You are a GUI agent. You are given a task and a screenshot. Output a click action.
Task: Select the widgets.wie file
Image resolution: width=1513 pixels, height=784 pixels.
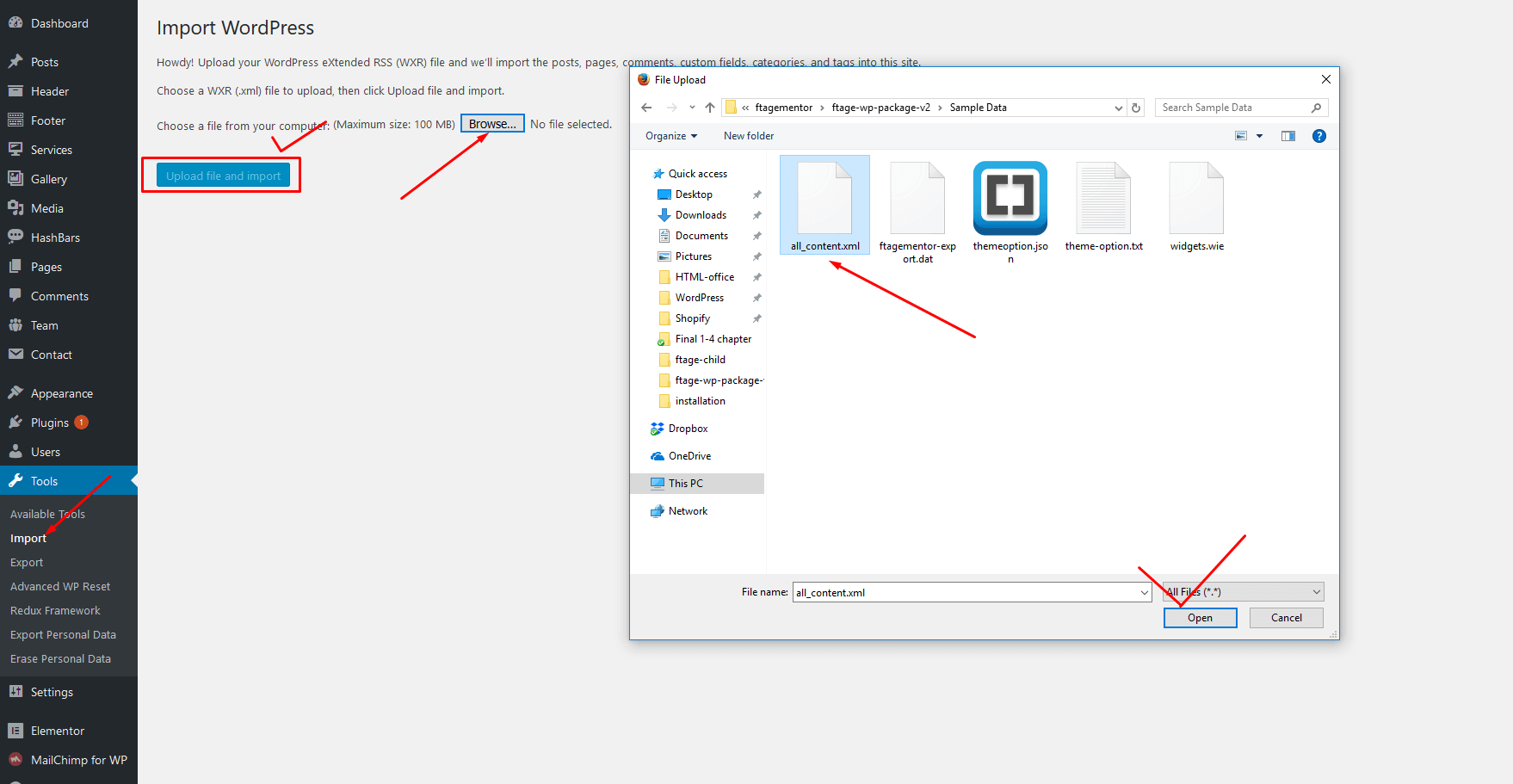pos(1196,206)
